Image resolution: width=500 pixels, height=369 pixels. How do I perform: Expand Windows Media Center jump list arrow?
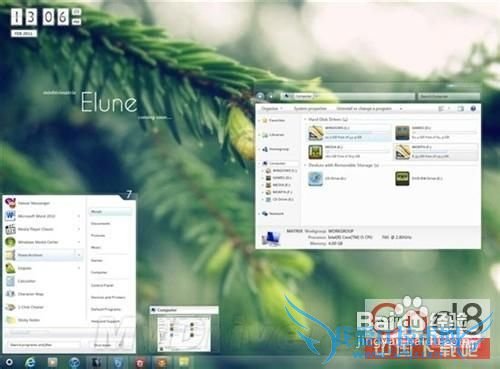click(x=79, y=242)
